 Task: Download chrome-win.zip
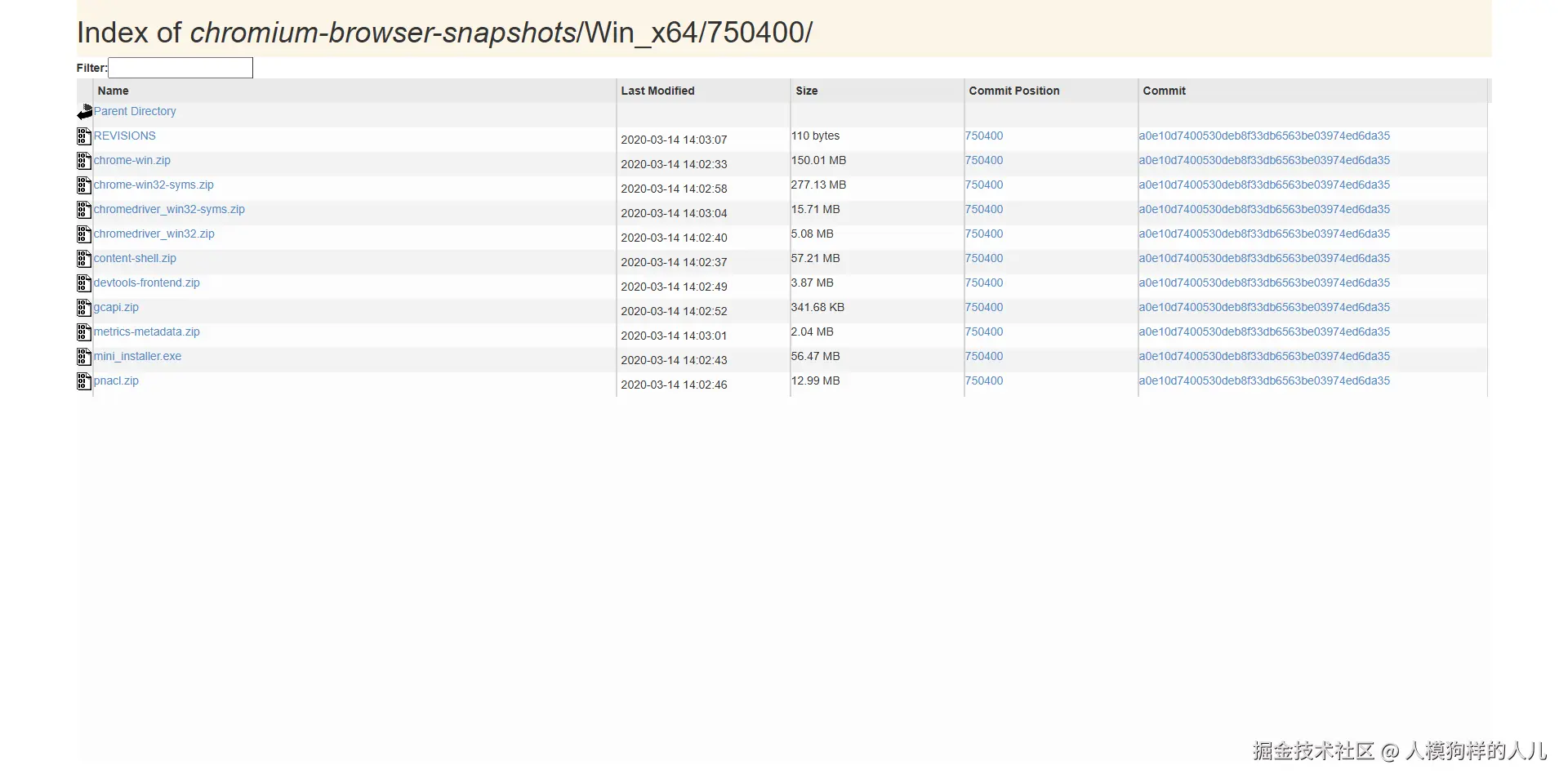pos(132,160)
